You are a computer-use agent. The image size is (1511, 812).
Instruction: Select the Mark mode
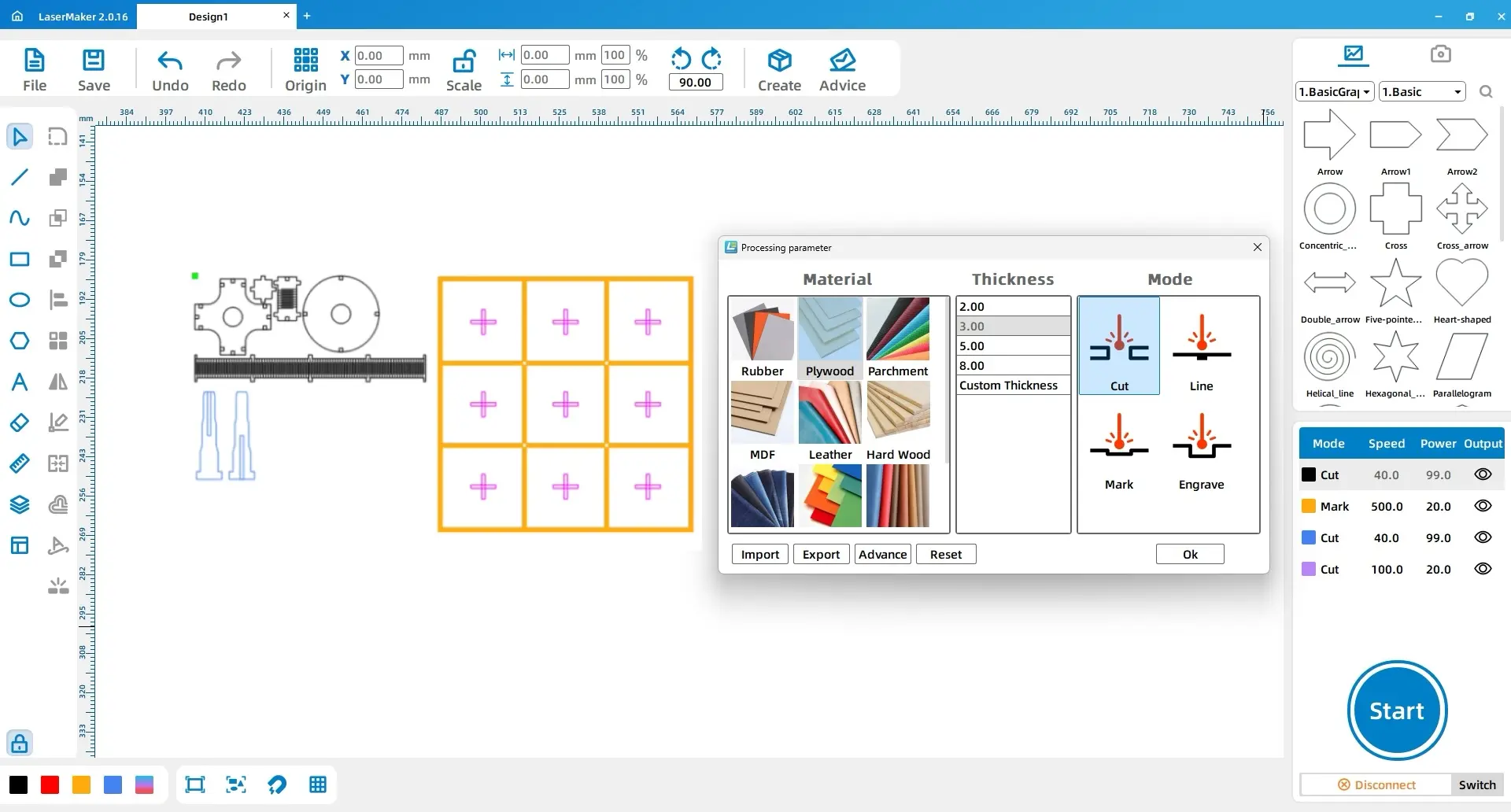click(1119, 452)
